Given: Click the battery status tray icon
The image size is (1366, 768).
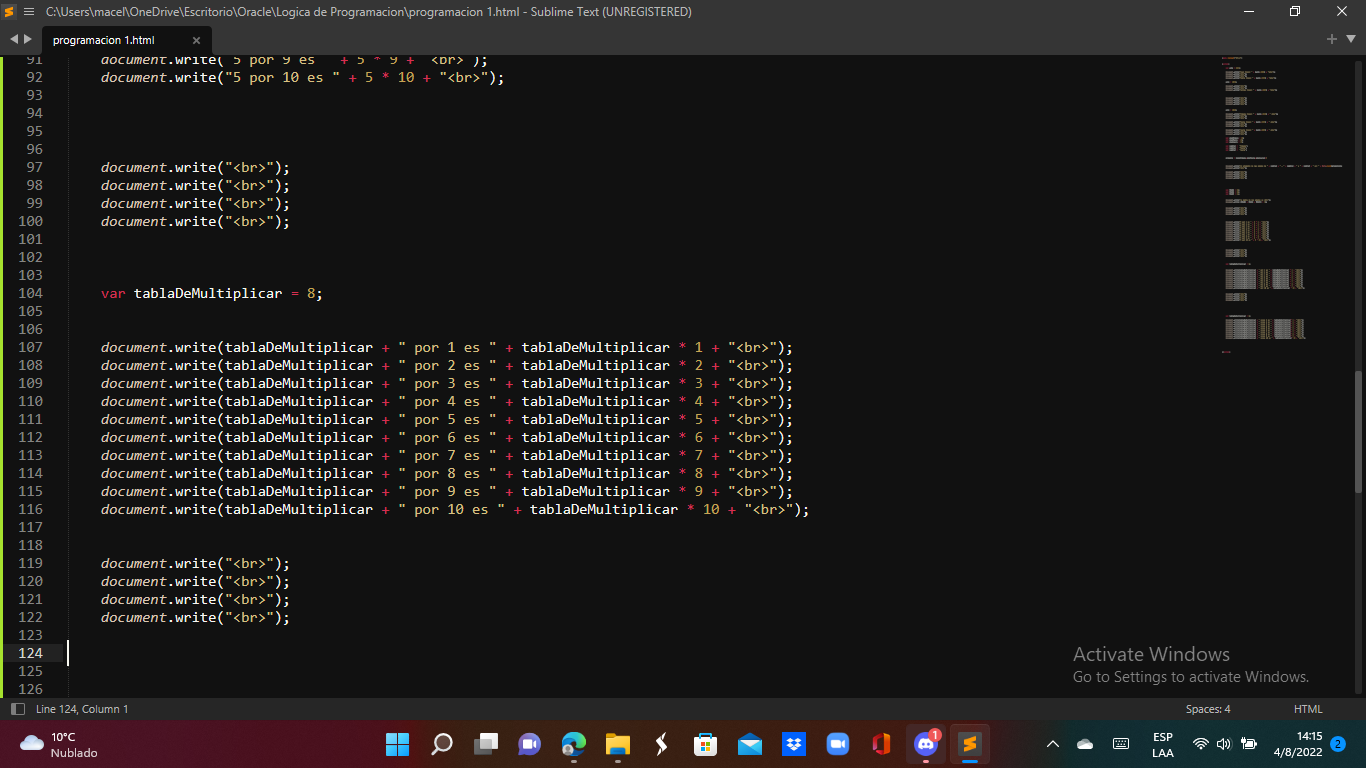Looking at the screenshot, I should click(1249, 744).
